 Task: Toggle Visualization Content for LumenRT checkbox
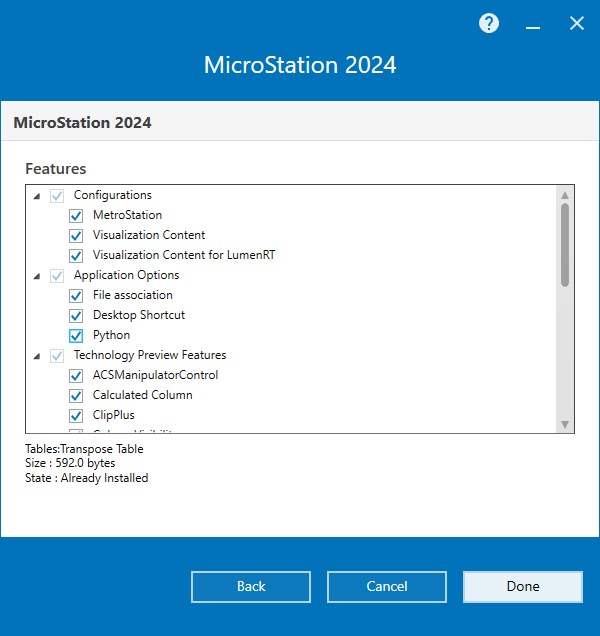tap(76, 256)
